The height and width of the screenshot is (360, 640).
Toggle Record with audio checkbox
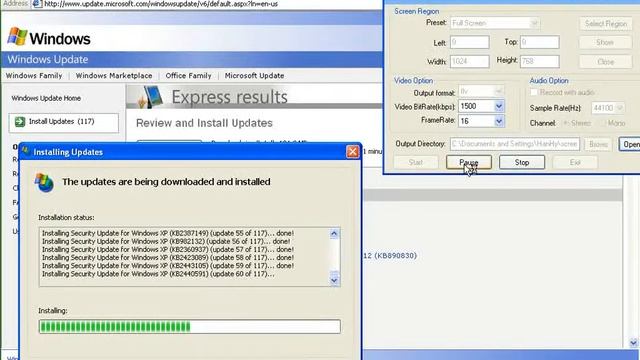coord(533,92)
